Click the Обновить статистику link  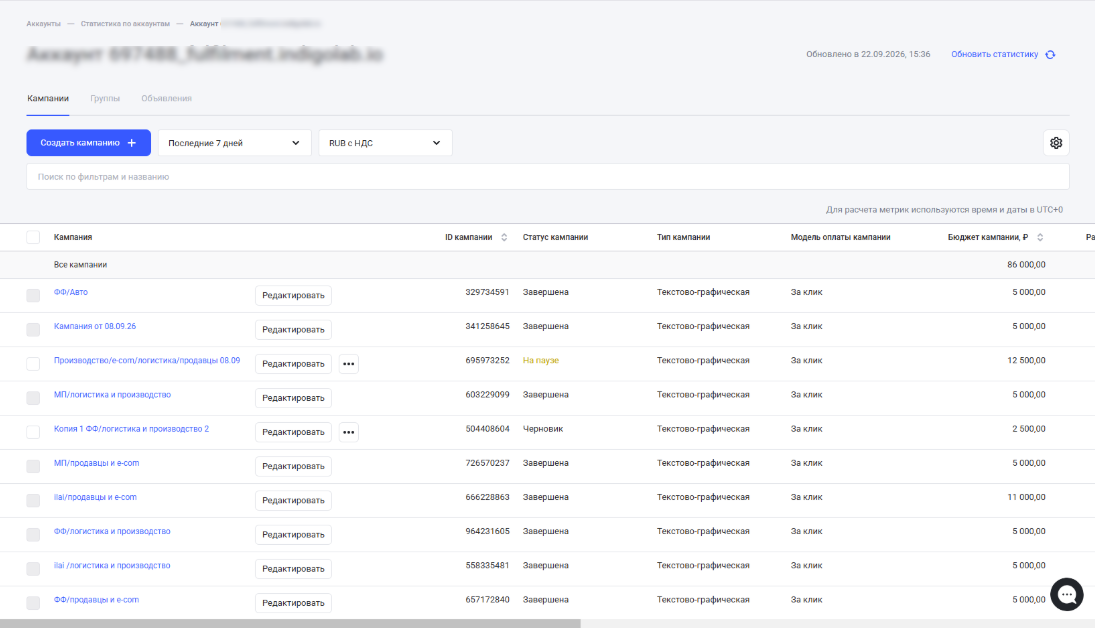point(994,54)
